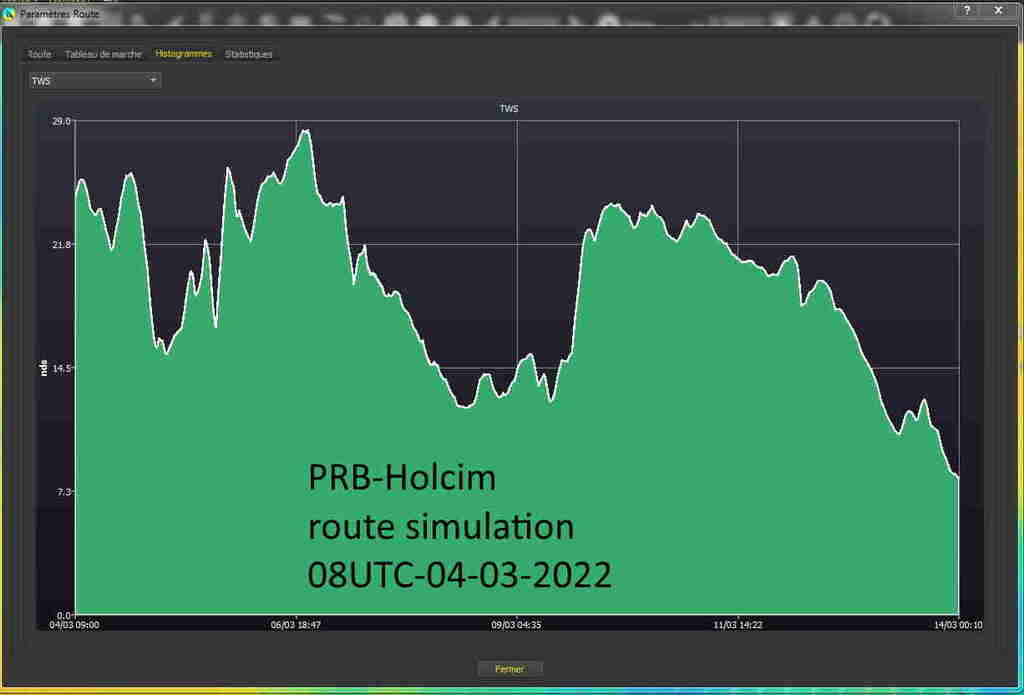This screenshot has height=695, width=1024.
Task: Click the 06/03 18:47 time label
Action: tap(296, 625)
